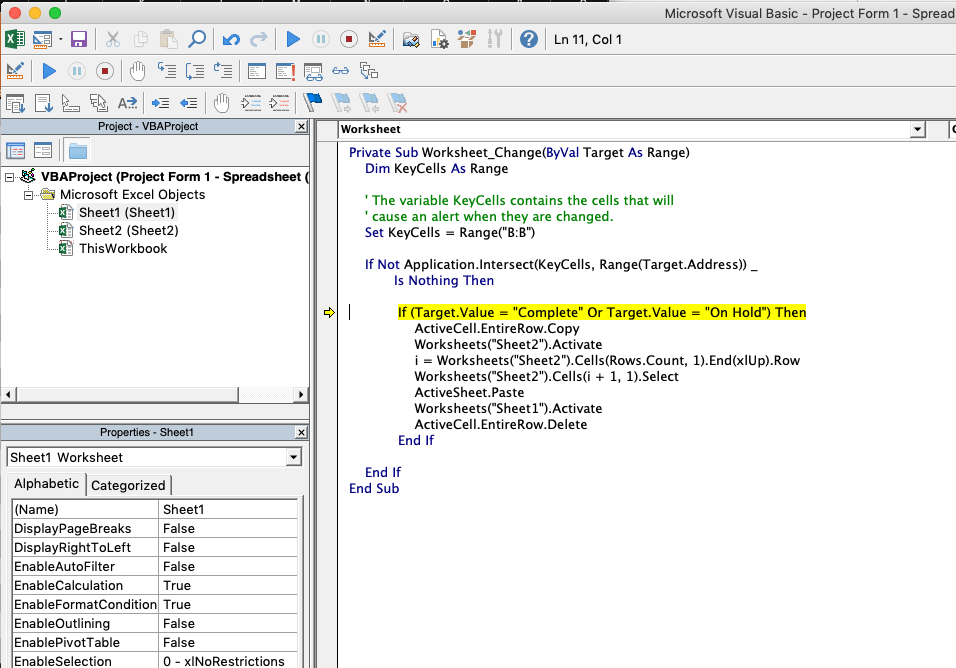Open the Sheet1 Worksheet combo in Properties
Screen dimensions: 956x668
pos(293,459)
